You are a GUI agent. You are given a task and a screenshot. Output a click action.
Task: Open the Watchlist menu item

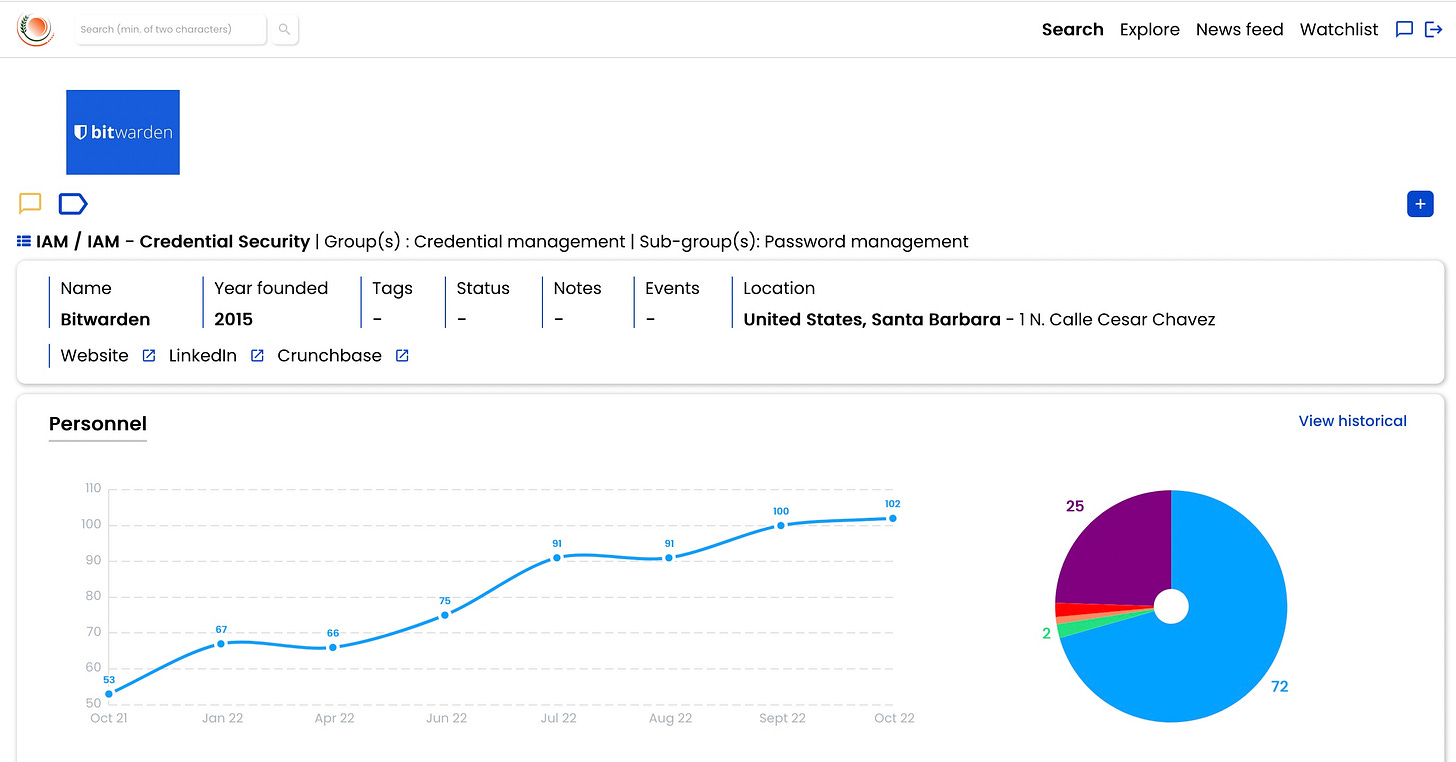coord(1339,29)
